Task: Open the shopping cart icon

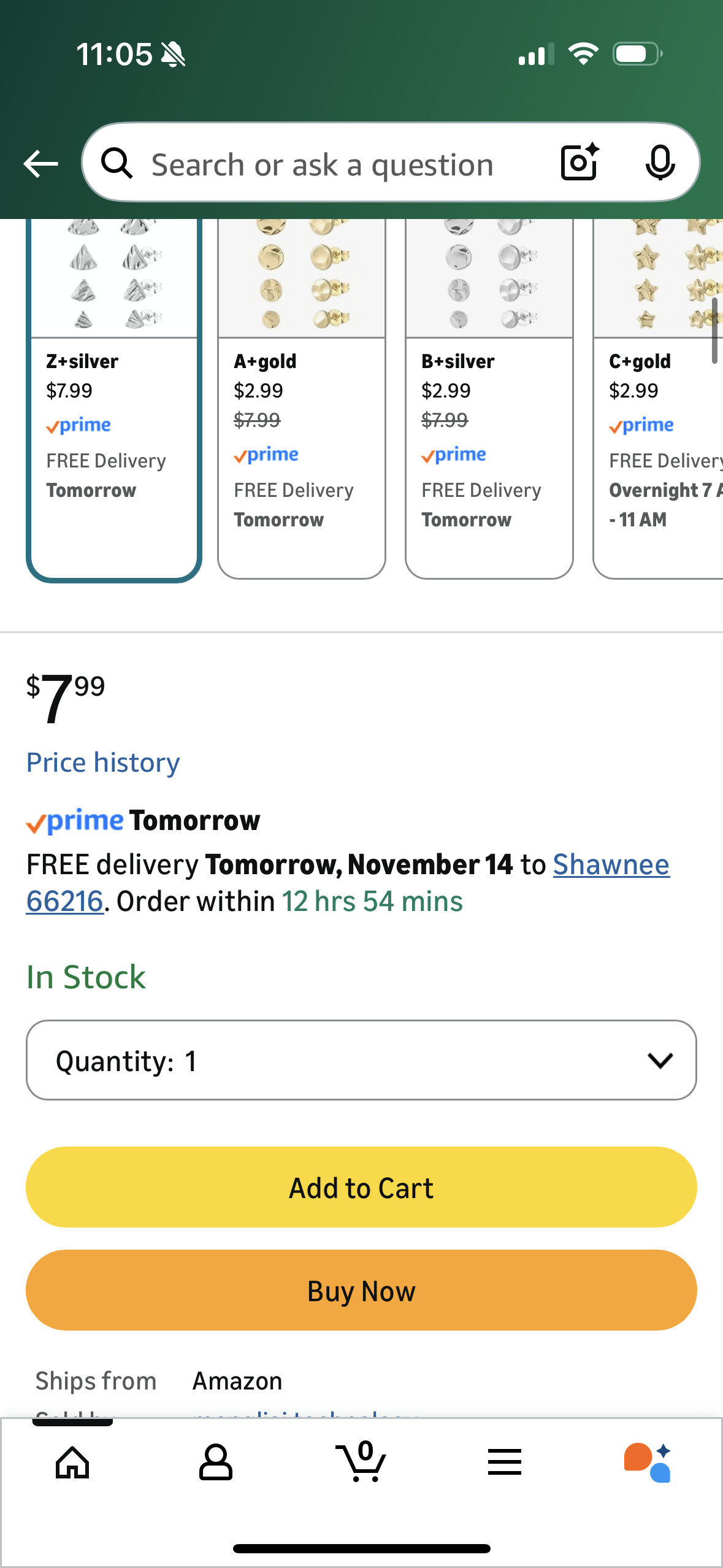Action: [361, 1462]
